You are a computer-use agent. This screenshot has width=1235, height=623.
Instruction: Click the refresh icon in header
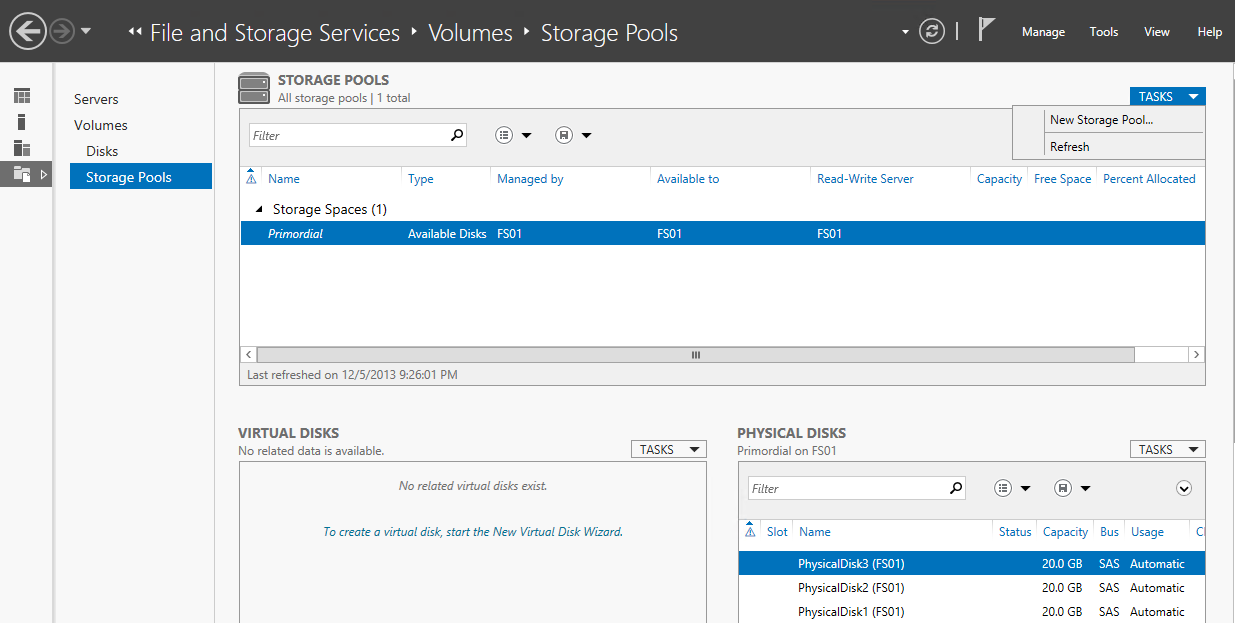(x=932, y=32)
